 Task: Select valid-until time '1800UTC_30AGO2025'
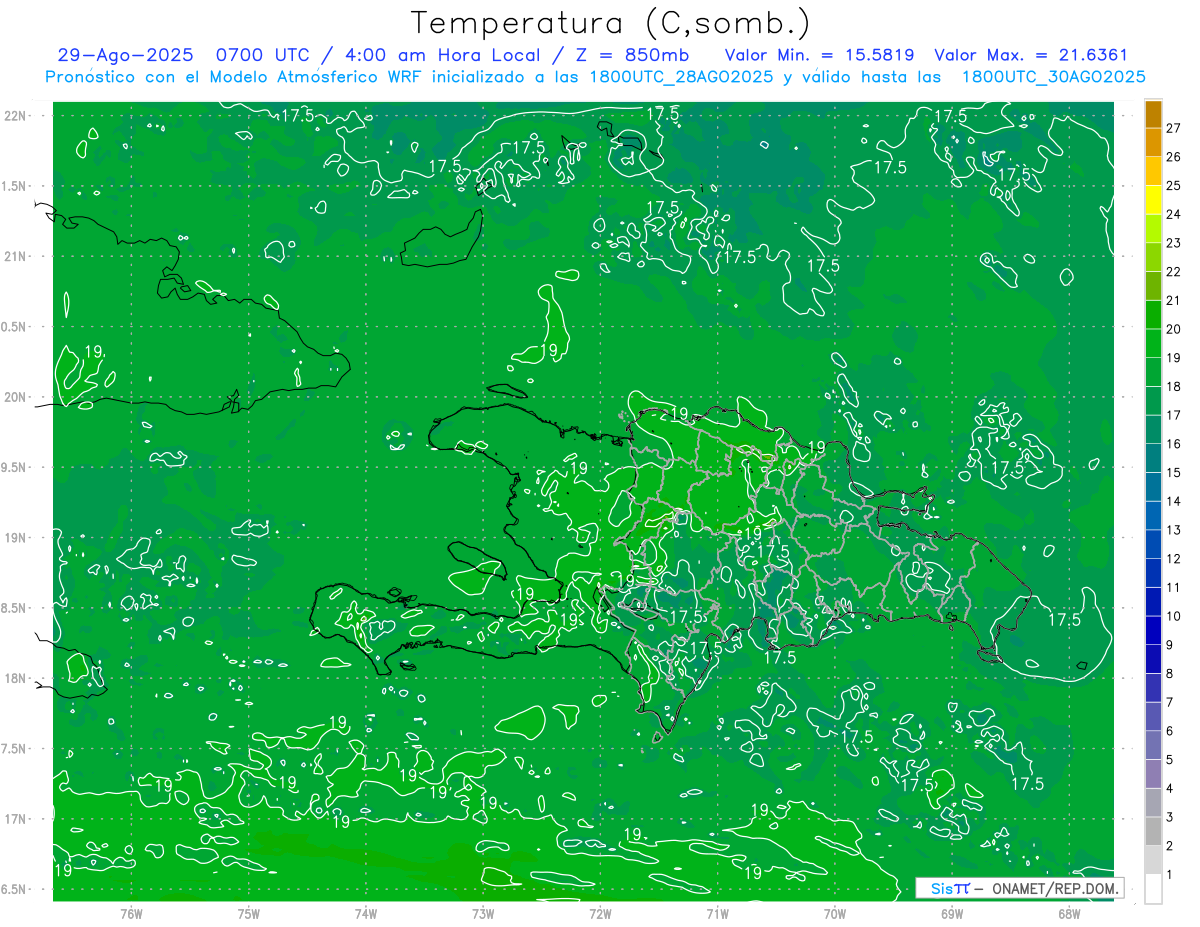click(1053, 77)
